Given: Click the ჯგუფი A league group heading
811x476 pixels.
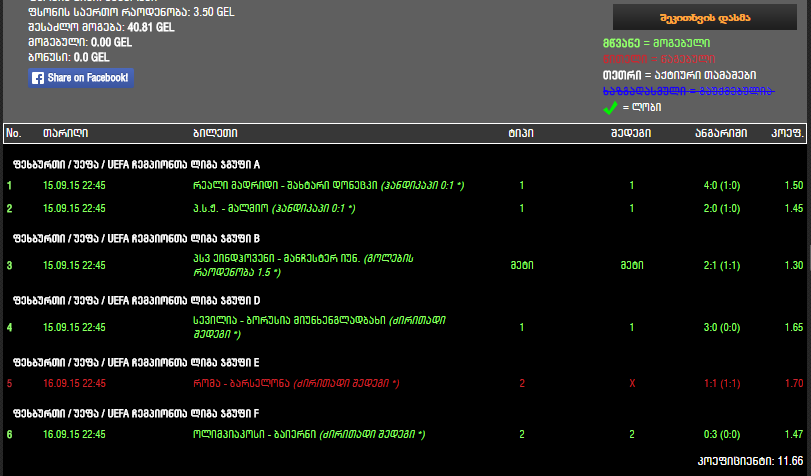Looking at the screenshot, I should click(137, 165).
